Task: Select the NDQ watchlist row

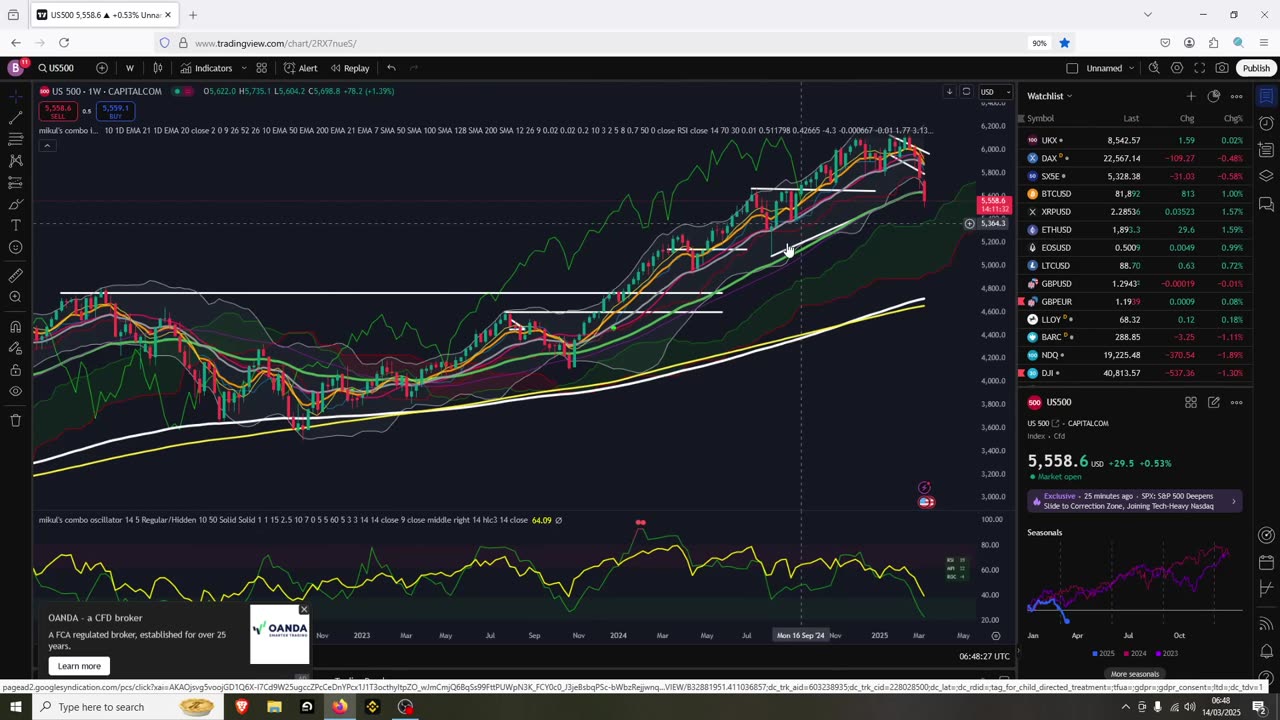Action: pyautogui.click(x=1135, y=355)
